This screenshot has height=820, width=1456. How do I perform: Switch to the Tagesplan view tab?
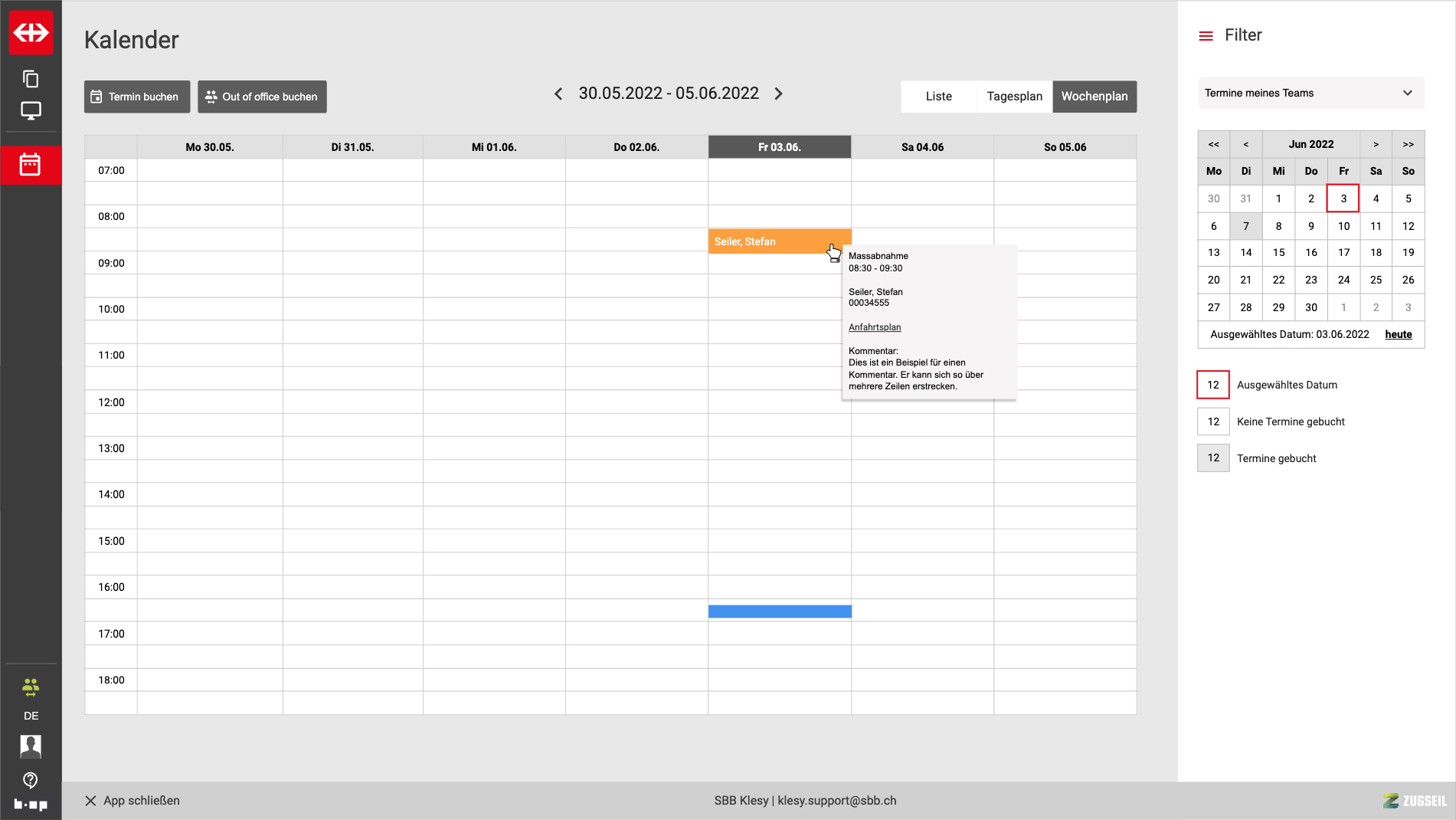[1014, 97]
